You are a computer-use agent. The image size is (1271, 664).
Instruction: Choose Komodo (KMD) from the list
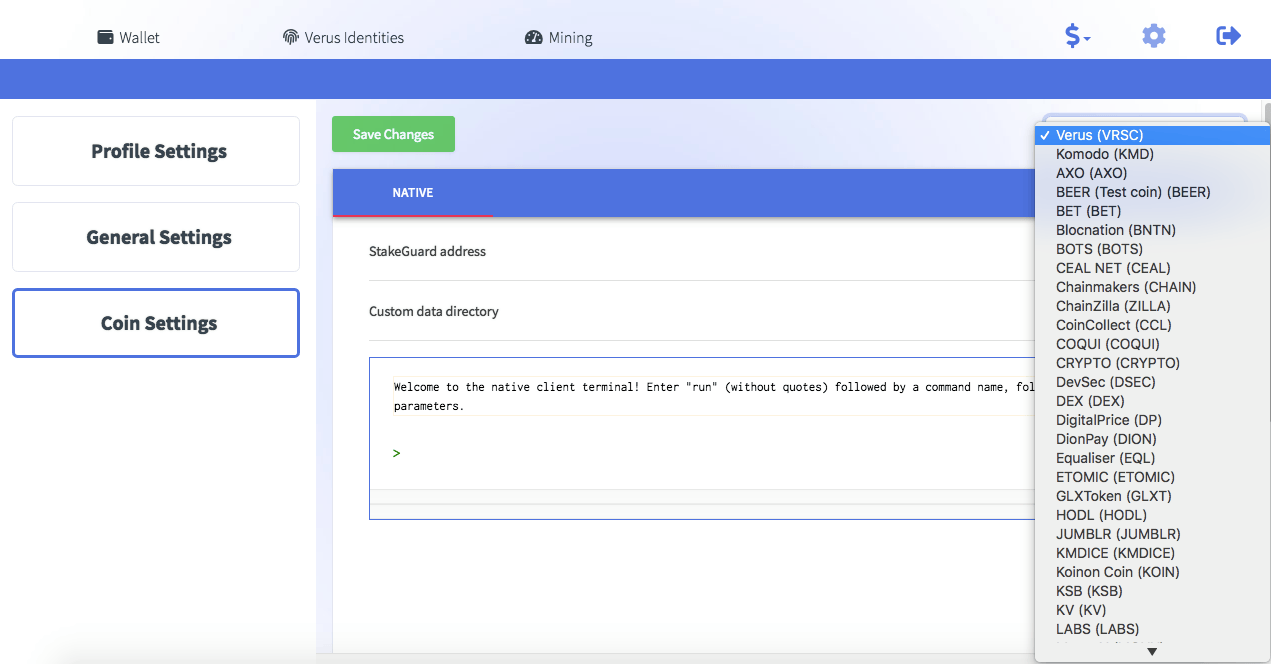1152,154
